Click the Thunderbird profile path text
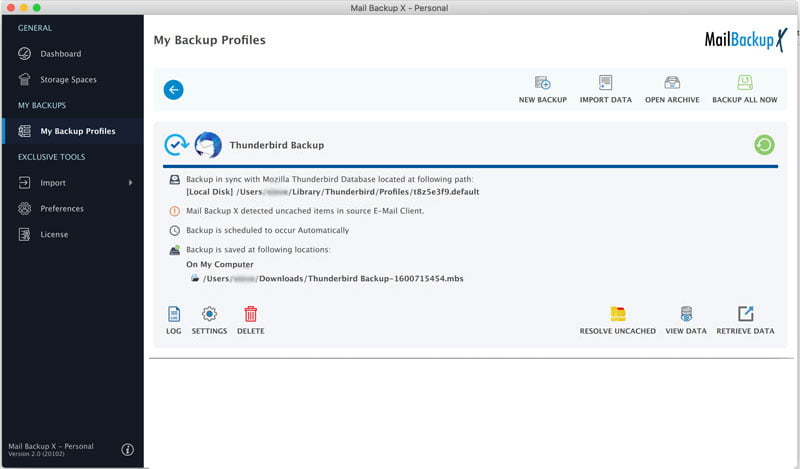Viewport: 800px width, 469px height. tap(333, 192)
